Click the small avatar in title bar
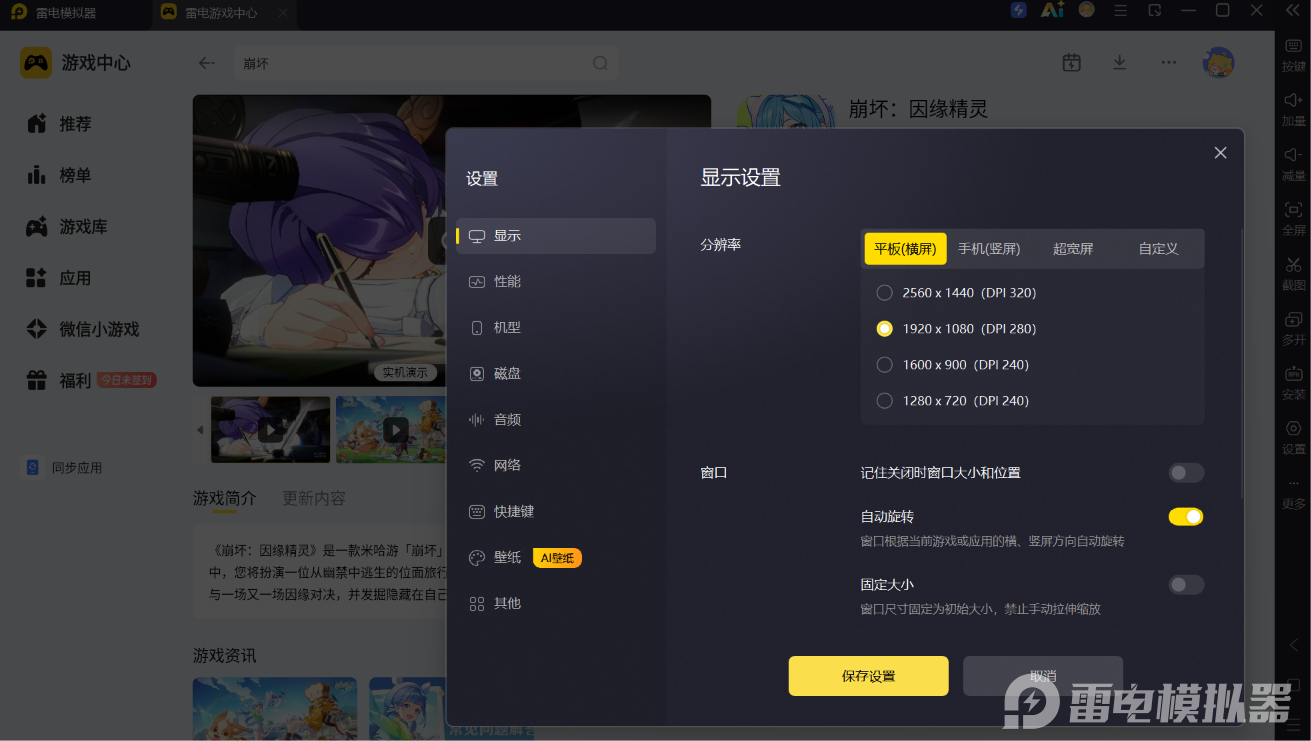This screenshot has width=1311, height=741. [x=1086, y=10]
